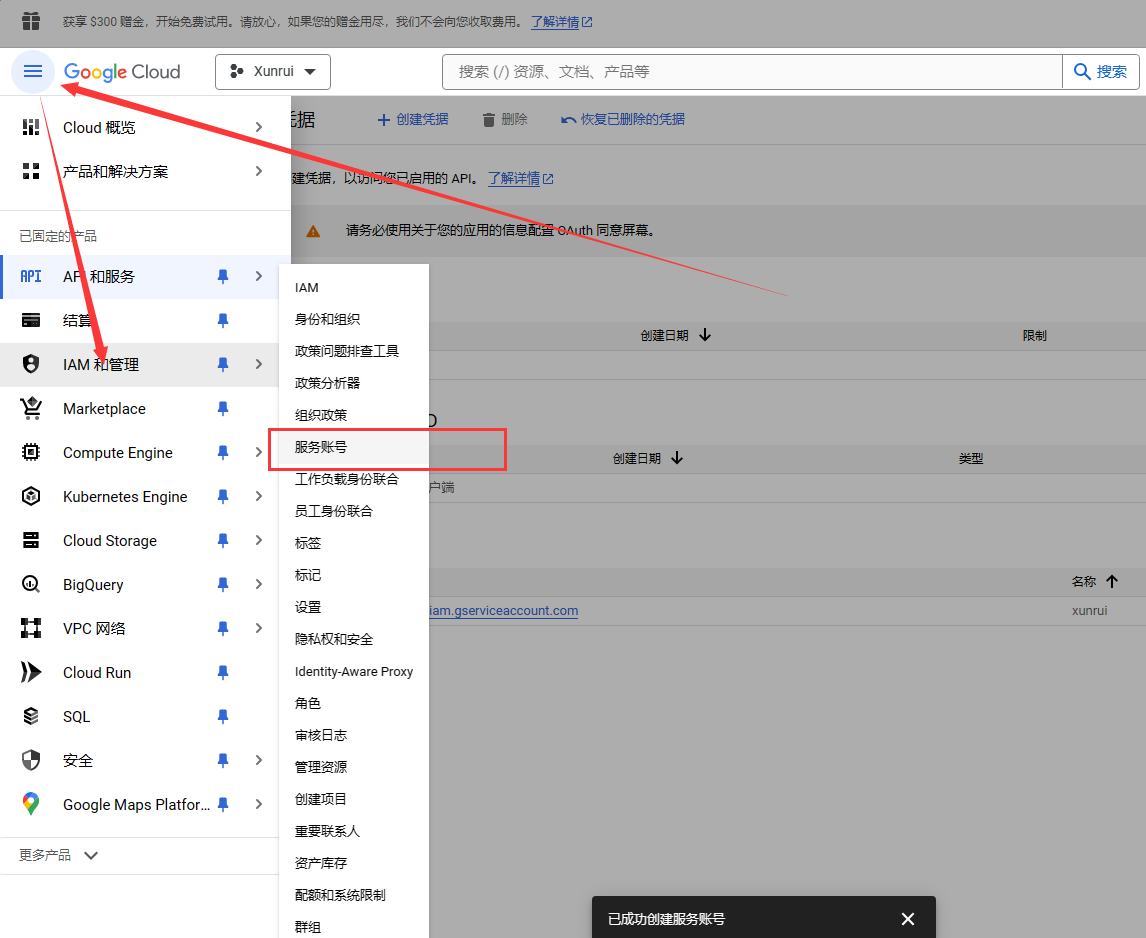The image size is (1146, 938).
Task: Click the Google Cloud logo
Action: (122, 72)
